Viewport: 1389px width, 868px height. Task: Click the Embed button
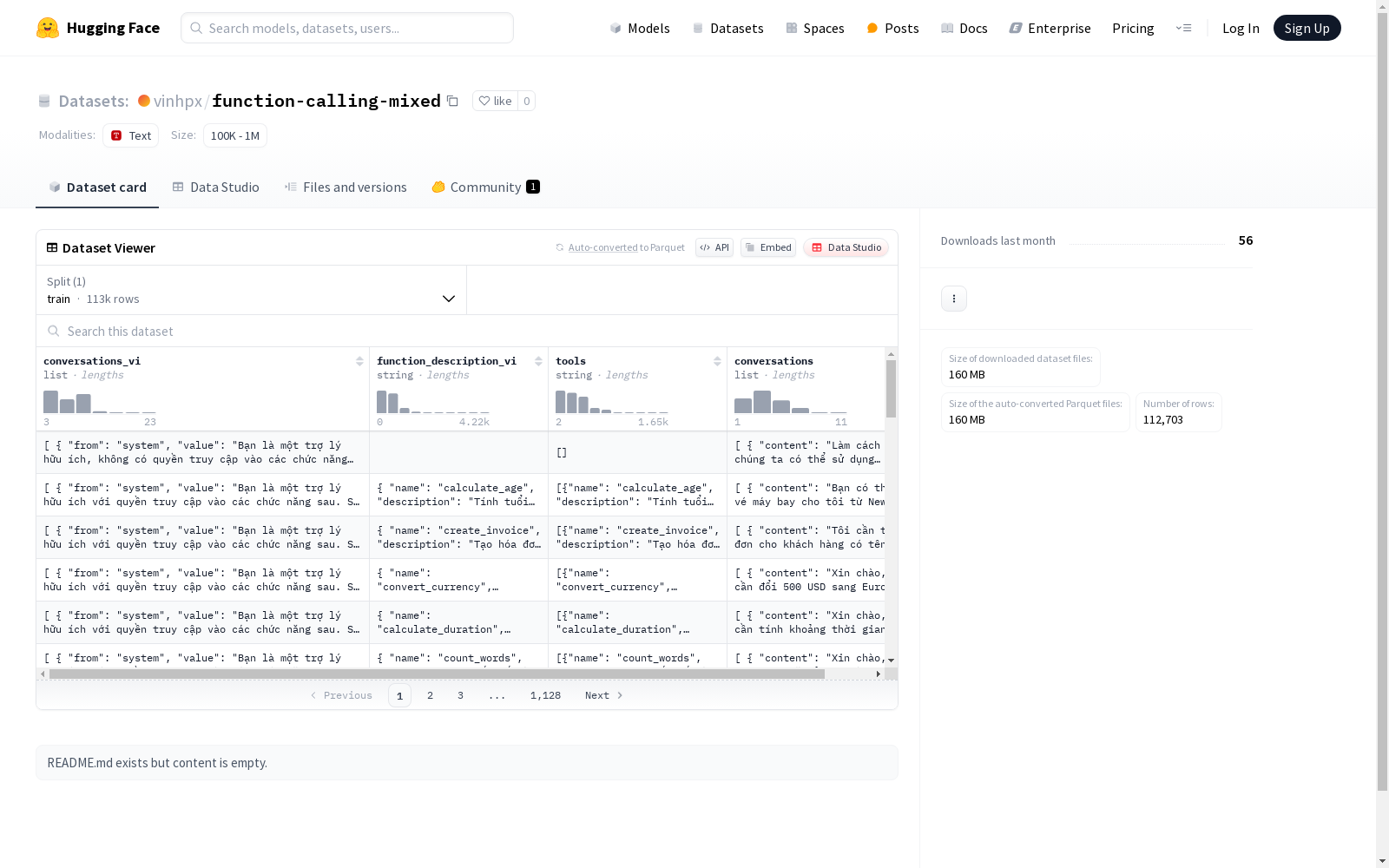(x=768, y=247)
